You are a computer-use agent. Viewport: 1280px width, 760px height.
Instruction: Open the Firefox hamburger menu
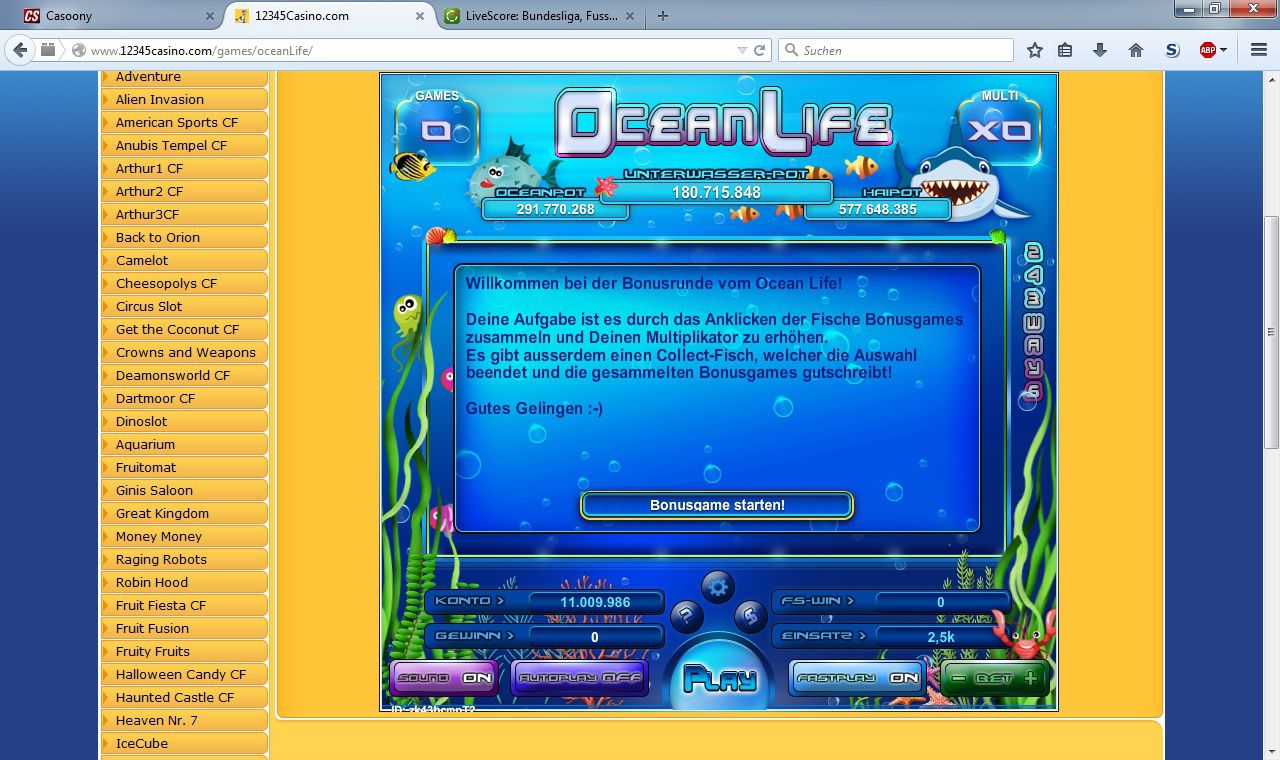click(1259, 50)
